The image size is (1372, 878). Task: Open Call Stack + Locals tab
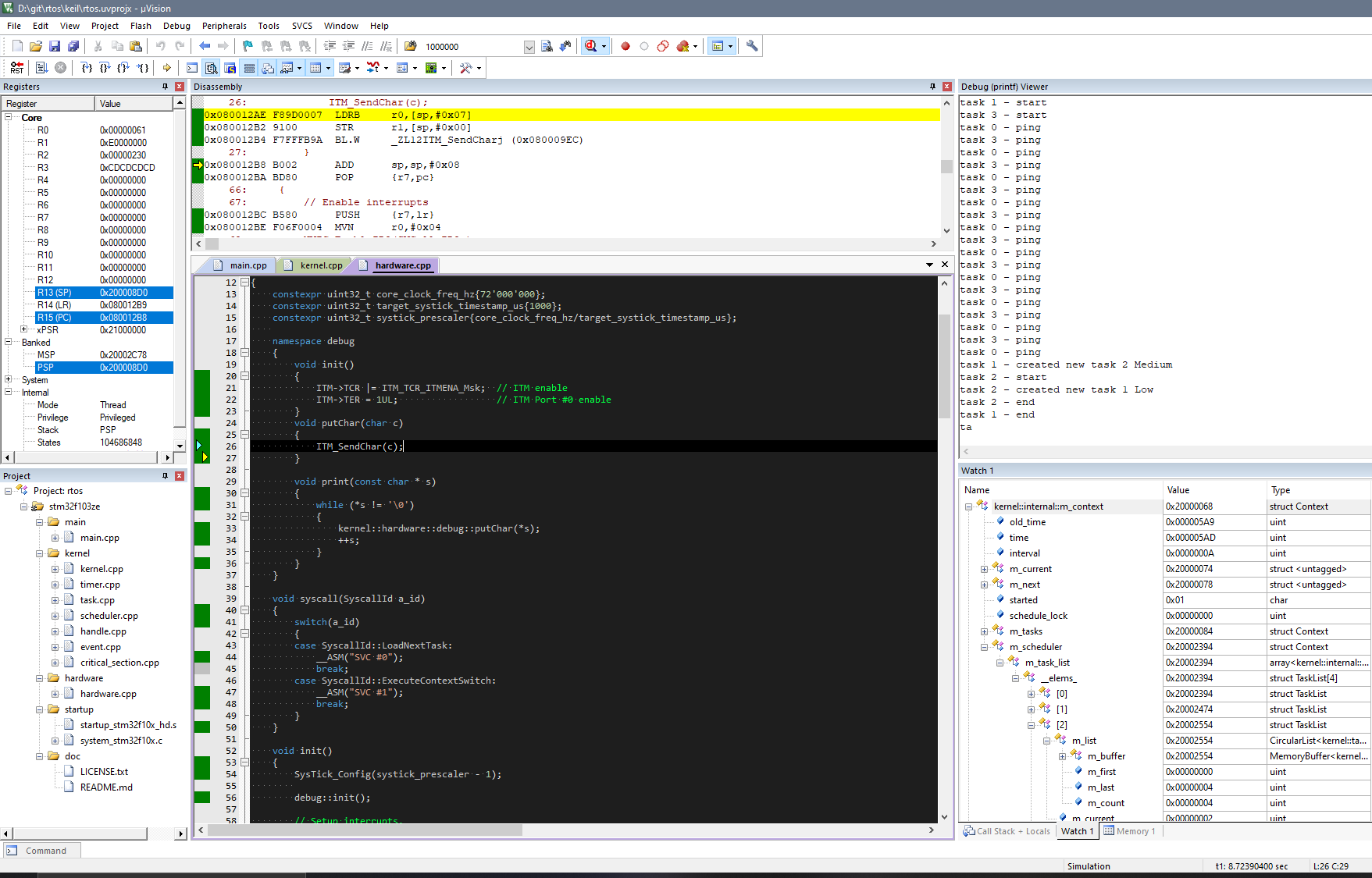coord(1007,831)
